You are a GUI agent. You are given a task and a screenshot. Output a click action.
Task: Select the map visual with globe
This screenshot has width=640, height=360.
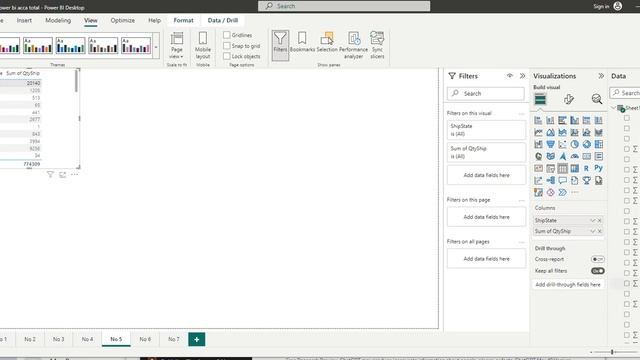tap(538, 156)
